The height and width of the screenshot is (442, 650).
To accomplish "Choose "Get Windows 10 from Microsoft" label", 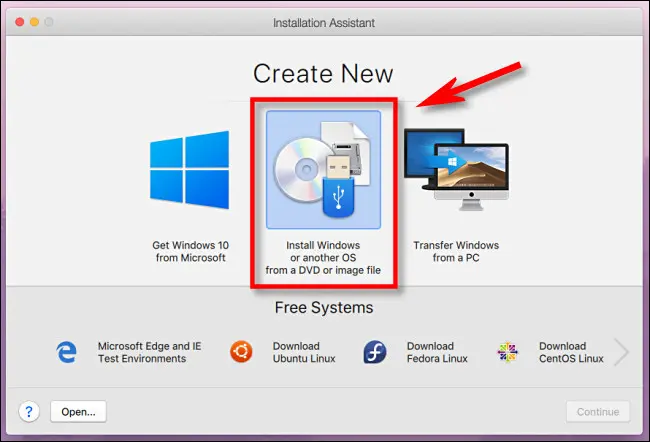I will pyautogui.click(x=191, y=251).
